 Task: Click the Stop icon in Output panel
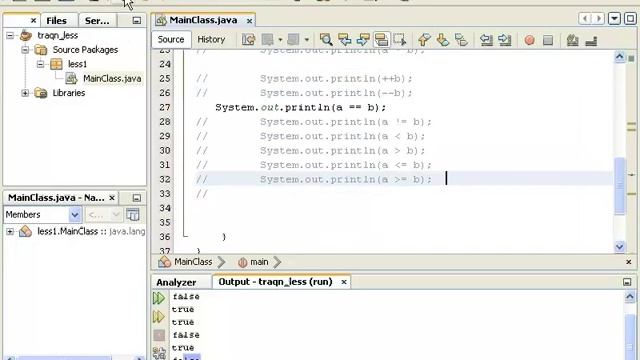[x=159, y=335]
